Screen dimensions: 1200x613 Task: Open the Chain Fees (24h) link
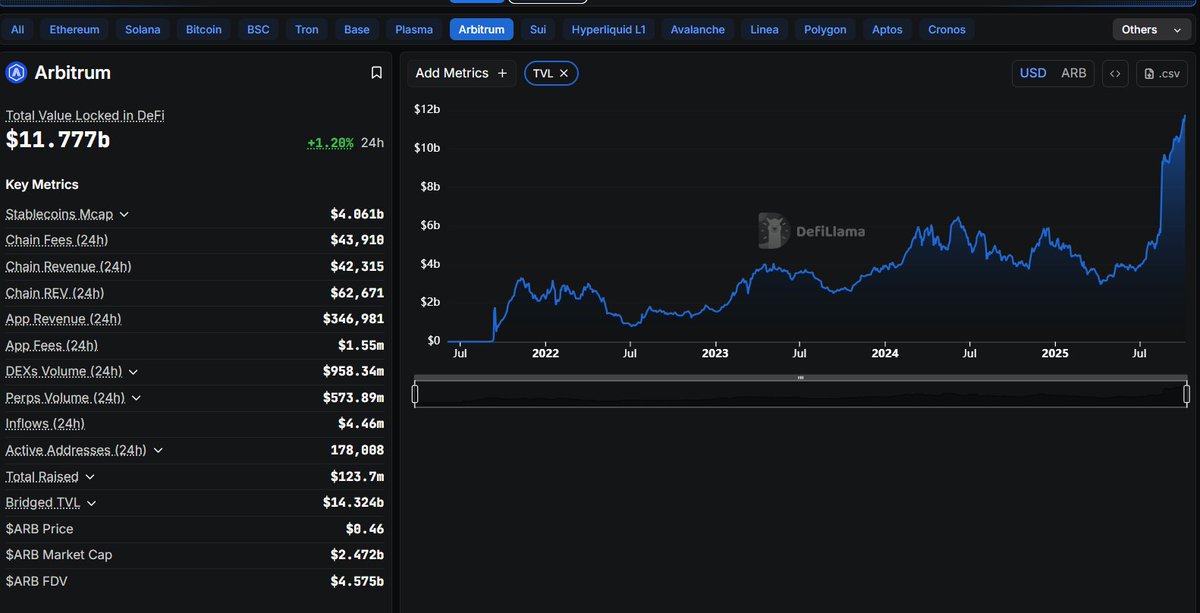57,240
